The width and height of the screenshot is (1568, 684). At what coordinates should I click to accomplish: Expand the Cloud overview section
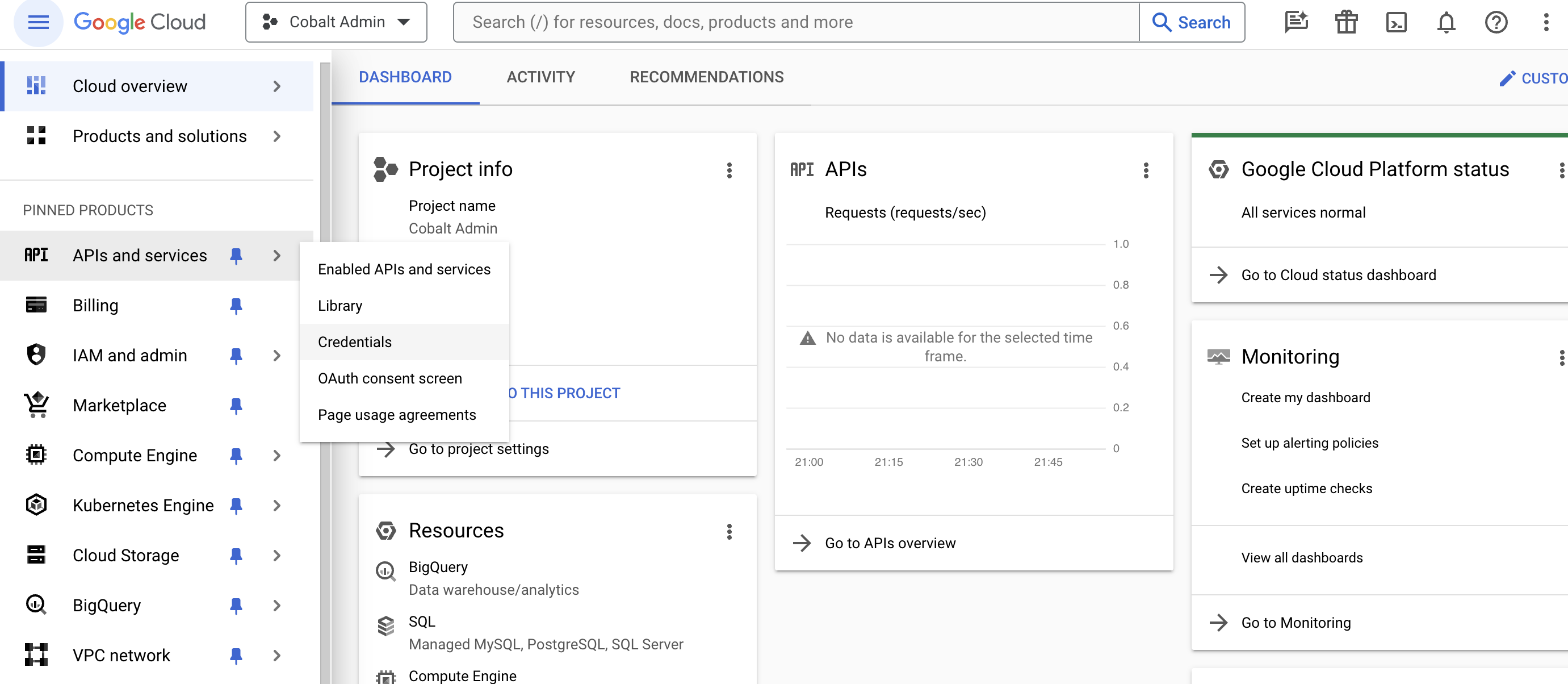coord(278,86)
